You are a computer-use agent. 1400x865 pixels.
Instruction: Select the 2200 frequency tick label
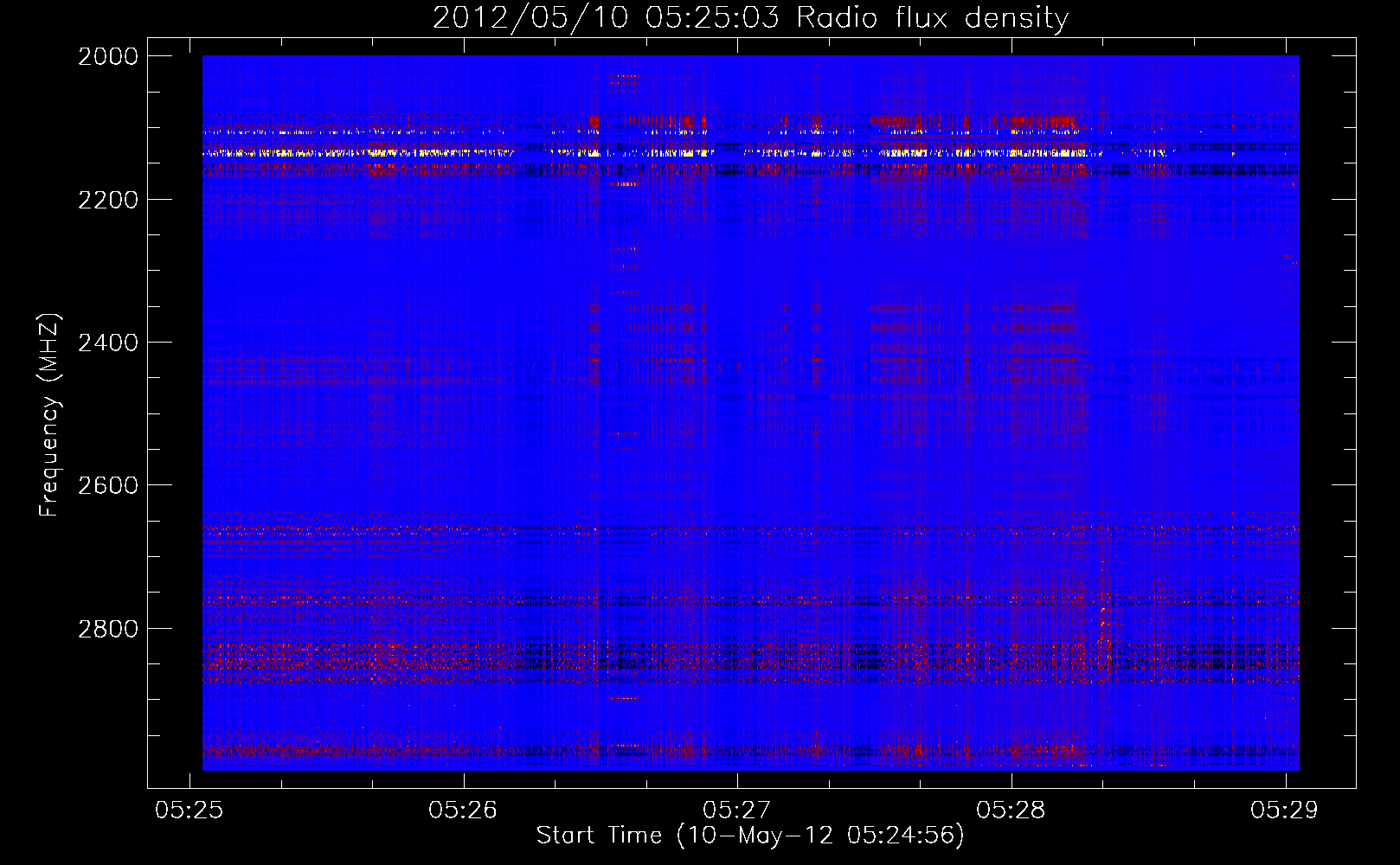108,200
